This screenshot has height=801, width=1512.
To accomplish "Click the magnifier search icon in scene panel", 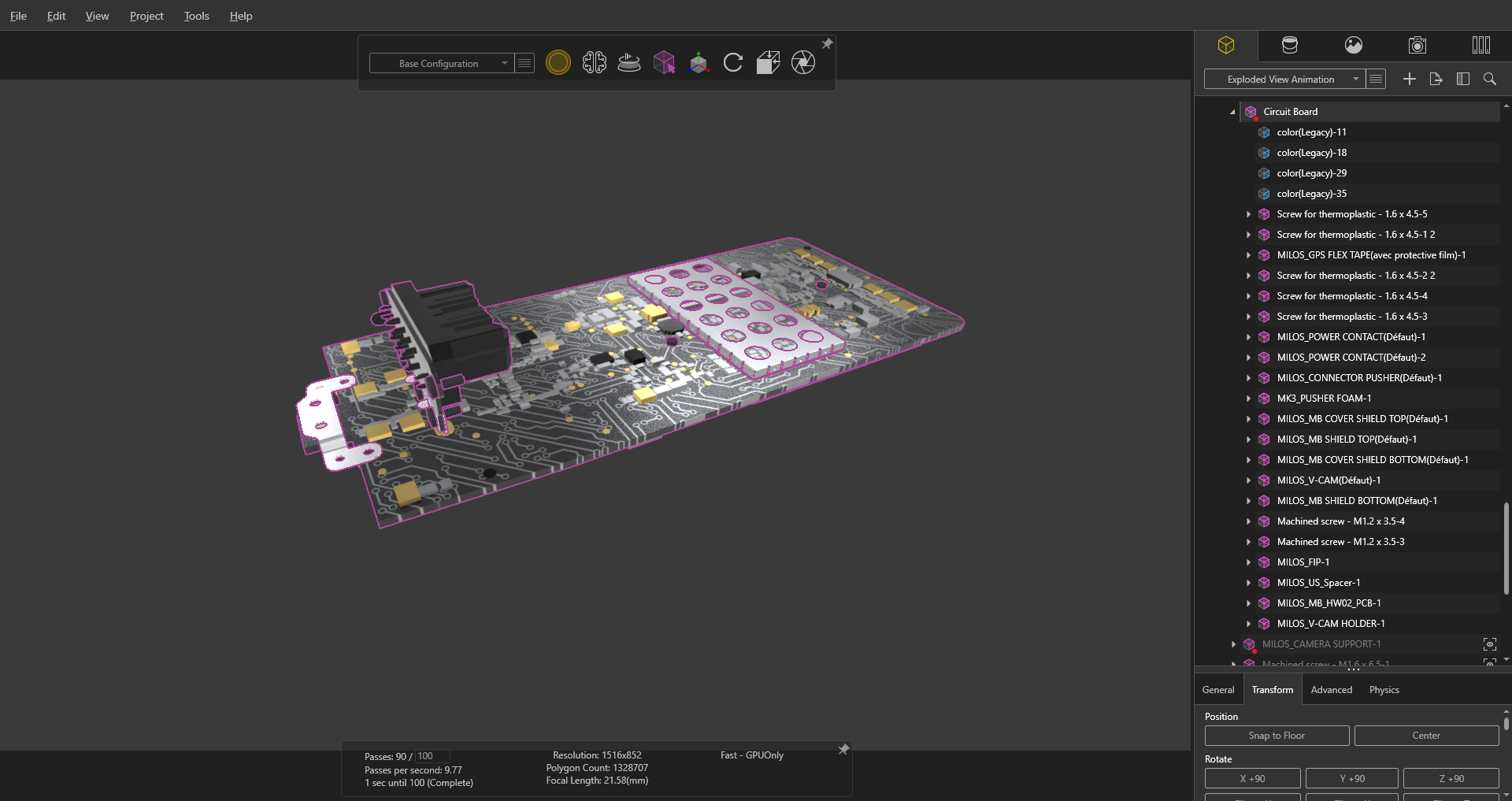I will (1489, 79).
